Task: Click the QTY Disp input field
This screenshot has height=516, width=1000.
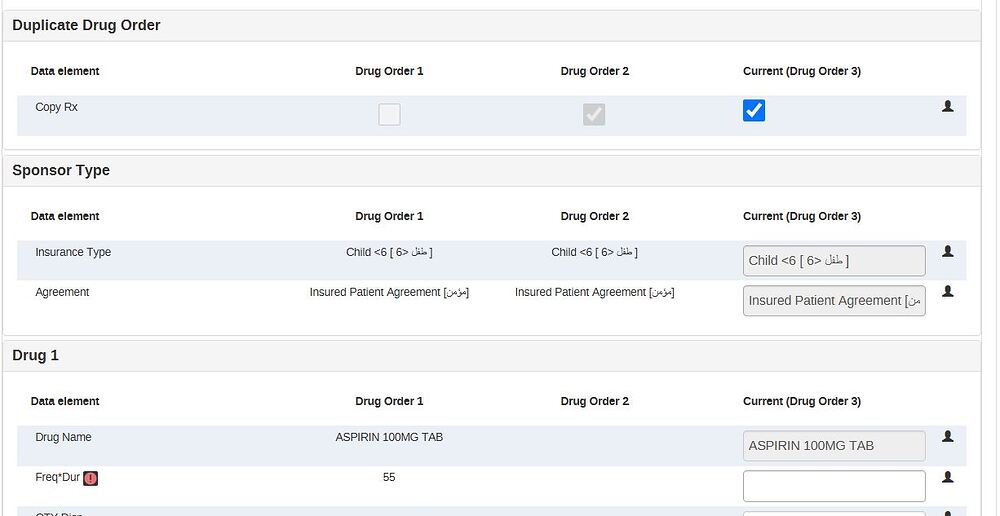Action: tap(834, 513)
